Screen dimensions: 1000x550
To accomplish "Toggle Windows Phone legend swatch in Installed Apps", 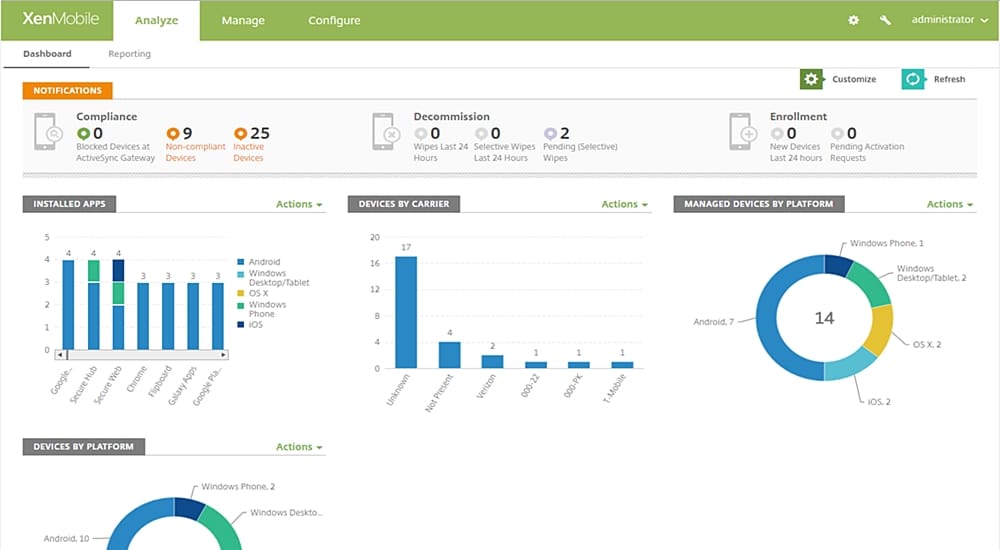I will (x=240, y=305).
